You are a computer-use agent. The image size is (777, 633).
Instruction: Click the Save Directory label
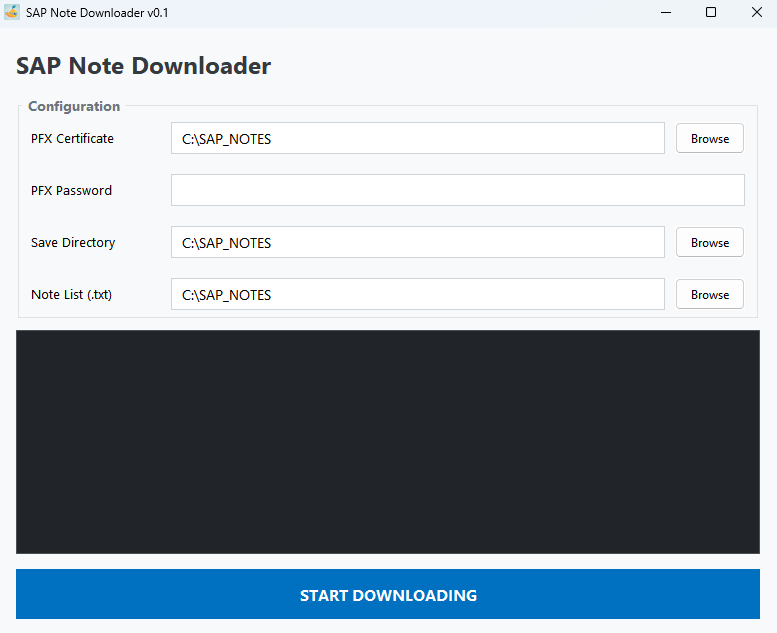pyautogui.click(x=73, y=243)
